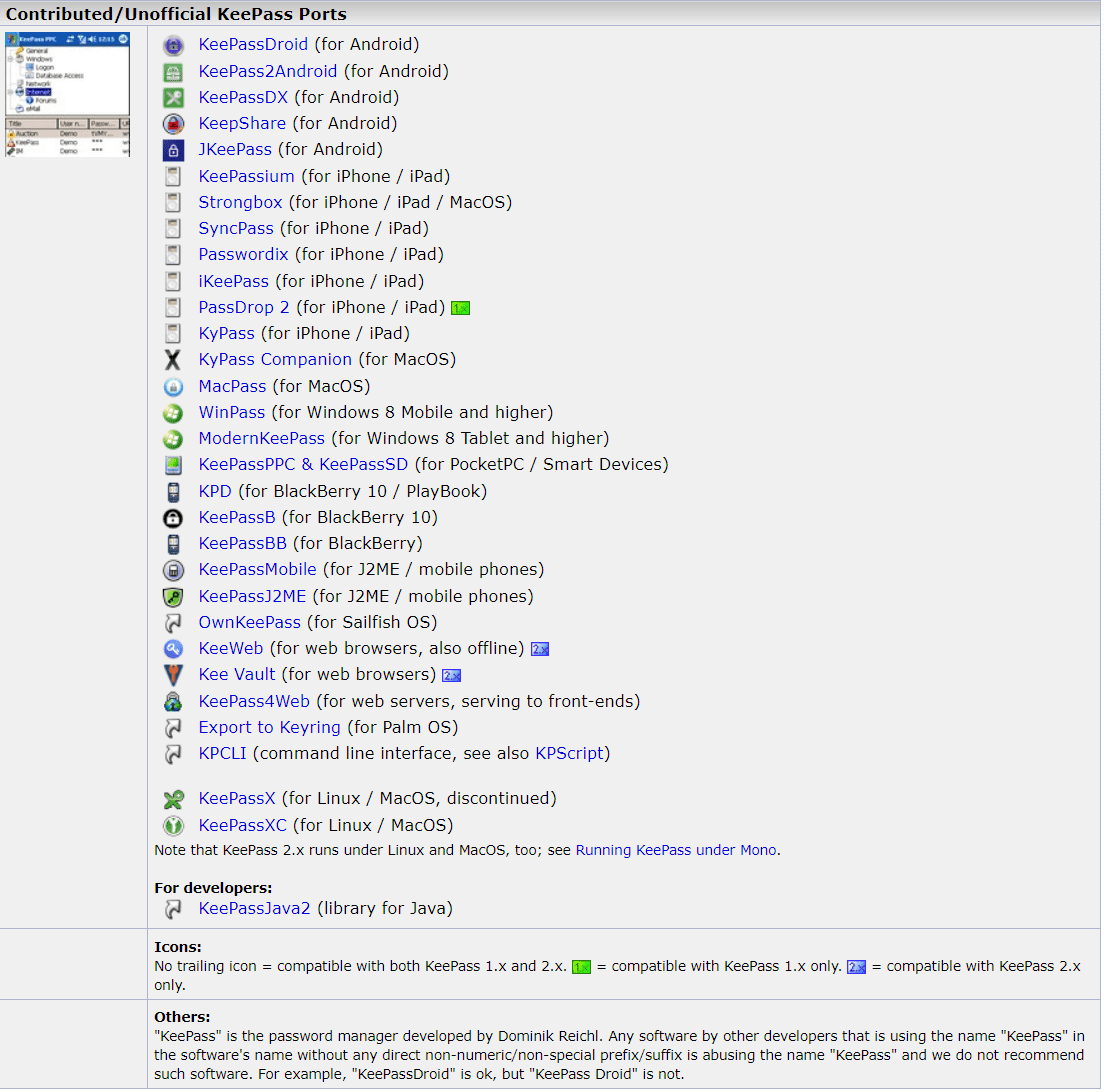Click the phone icon beside KeePassBB
The width and height of the screenshot is (1104, 1092).
click(x=173, y=544)
